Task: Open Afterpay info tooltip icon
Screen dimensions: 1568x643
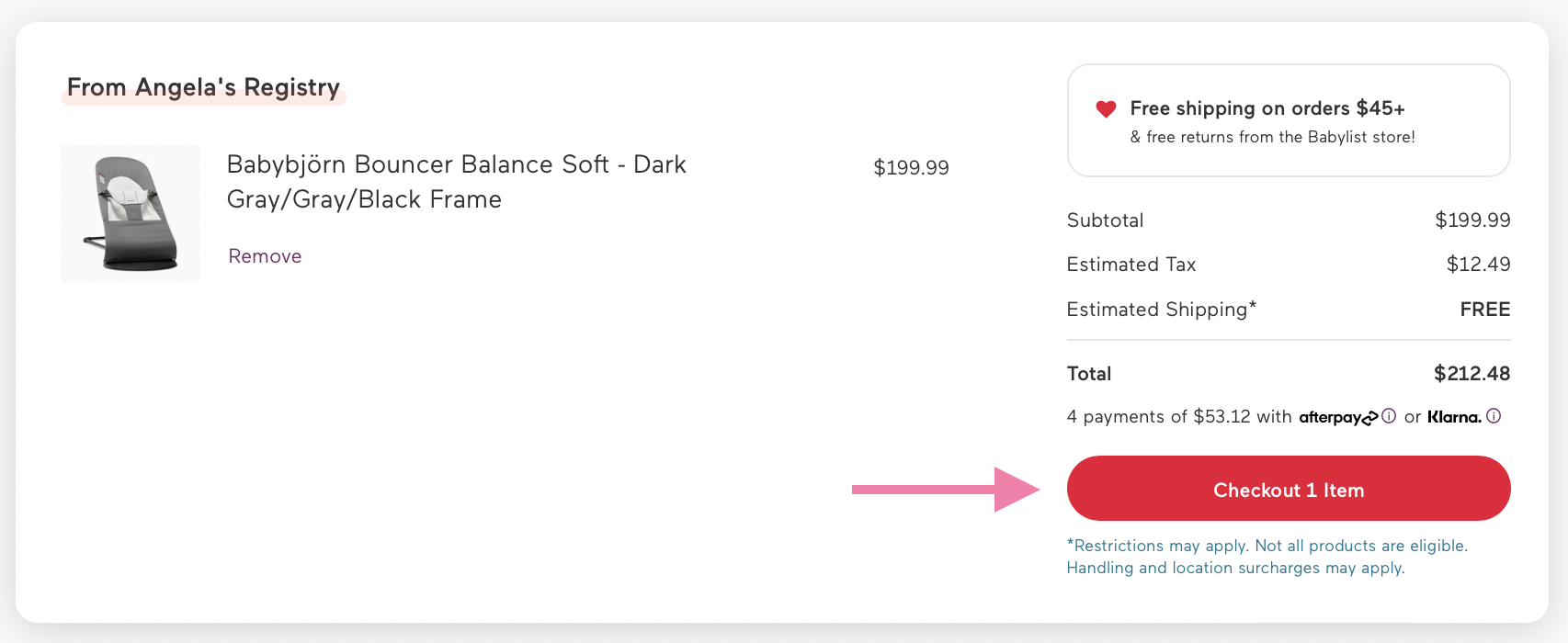Action: click(1388, 416)
